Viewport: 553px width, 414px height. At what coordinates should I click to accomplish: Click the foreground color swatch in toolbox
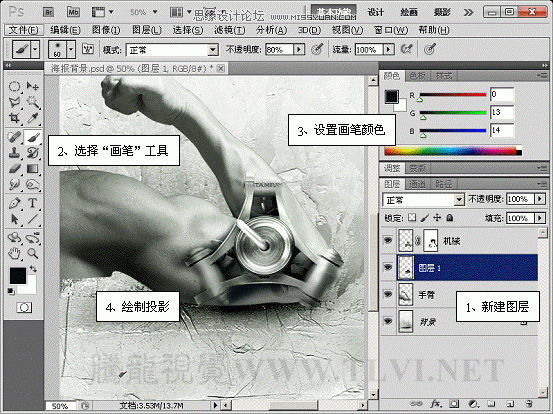(18, 275)
